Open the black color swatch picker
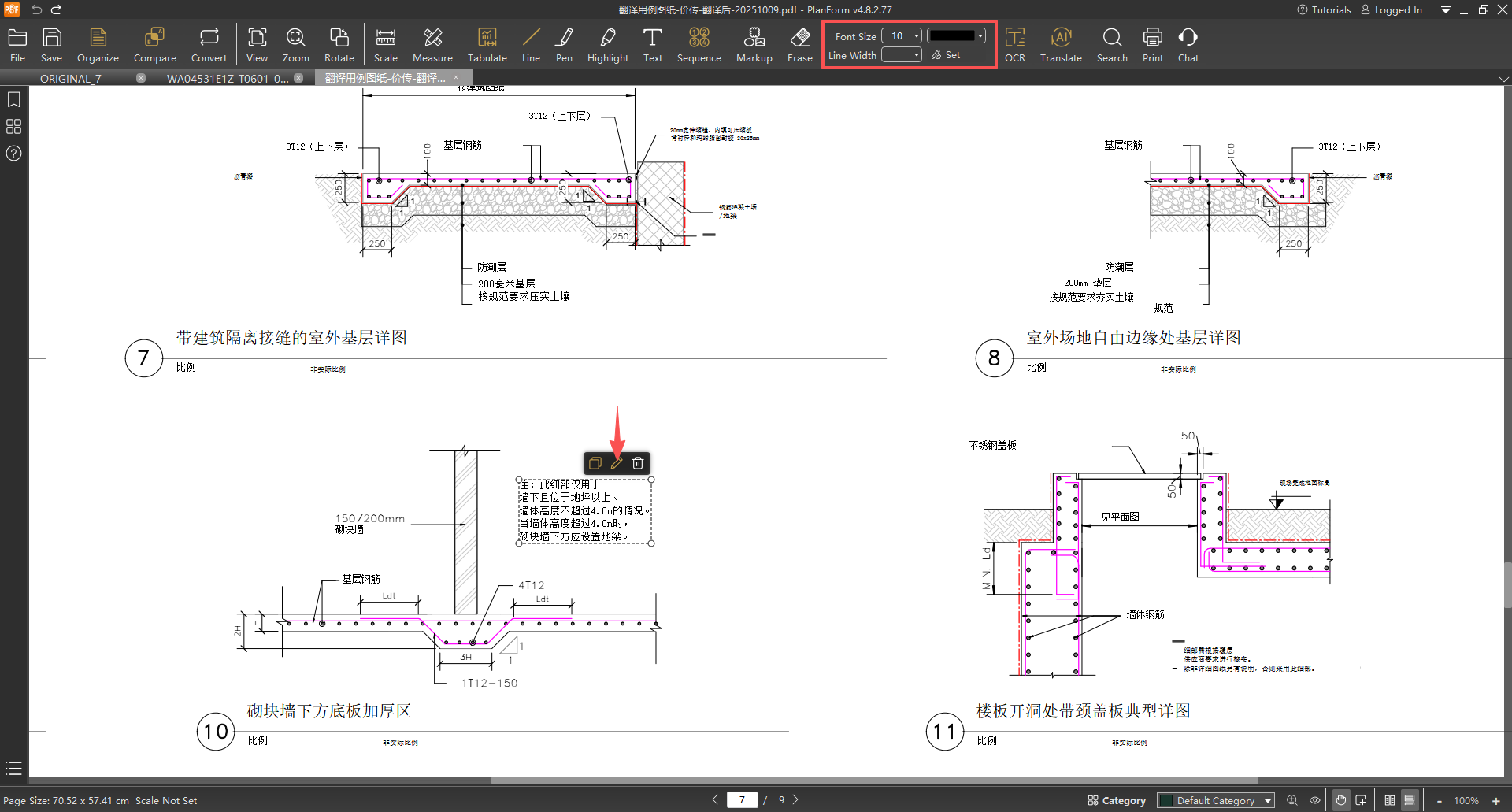Image resolution: width=1512 pixels, height=812 pixels. pos(955,36)
